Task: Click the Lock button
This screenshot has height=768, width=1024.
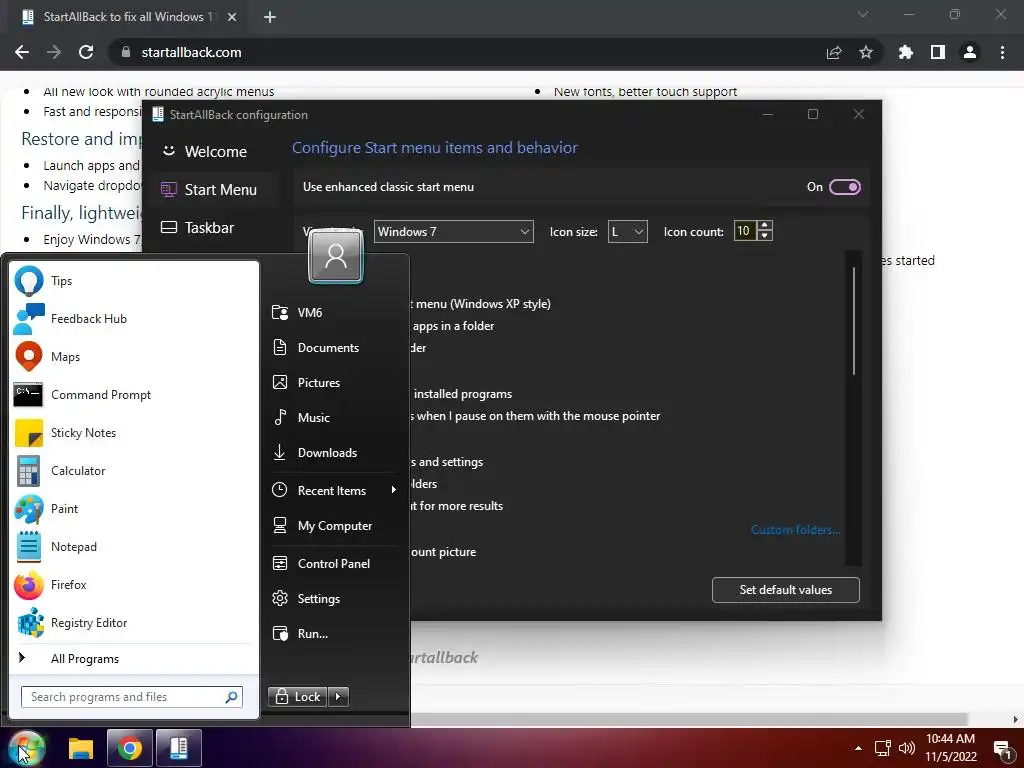Action: [297, 697]
